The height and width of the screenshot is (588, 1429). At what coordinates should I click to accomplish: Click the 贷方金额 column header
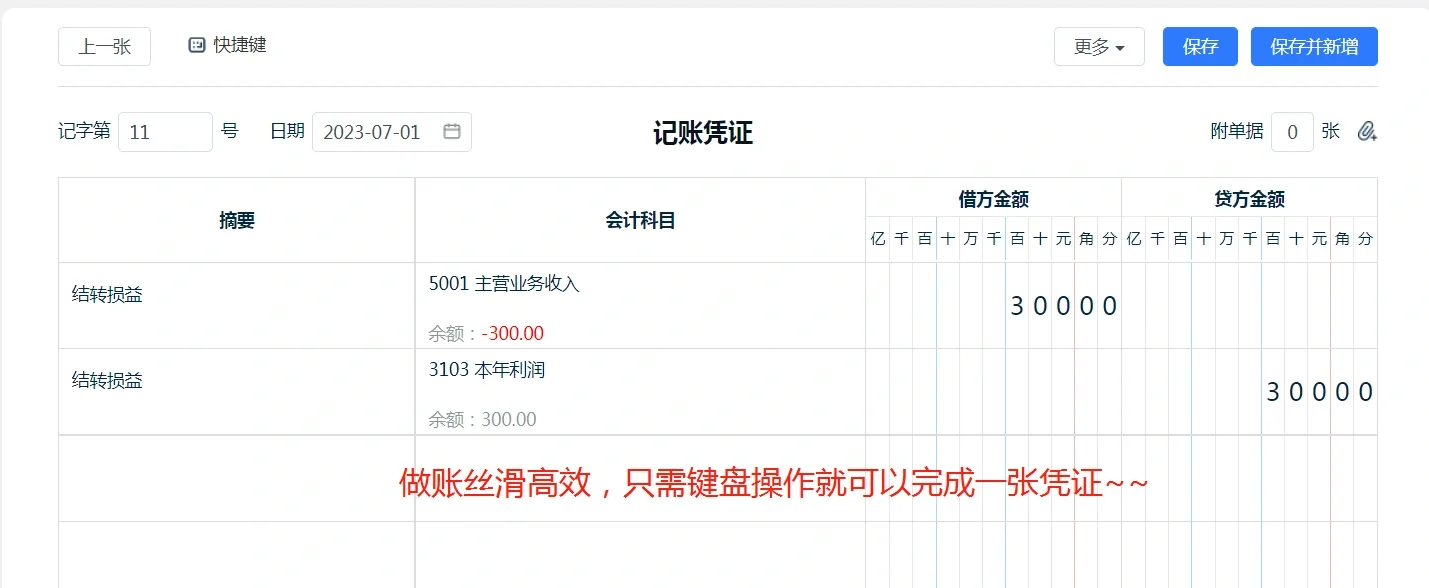1250,198
